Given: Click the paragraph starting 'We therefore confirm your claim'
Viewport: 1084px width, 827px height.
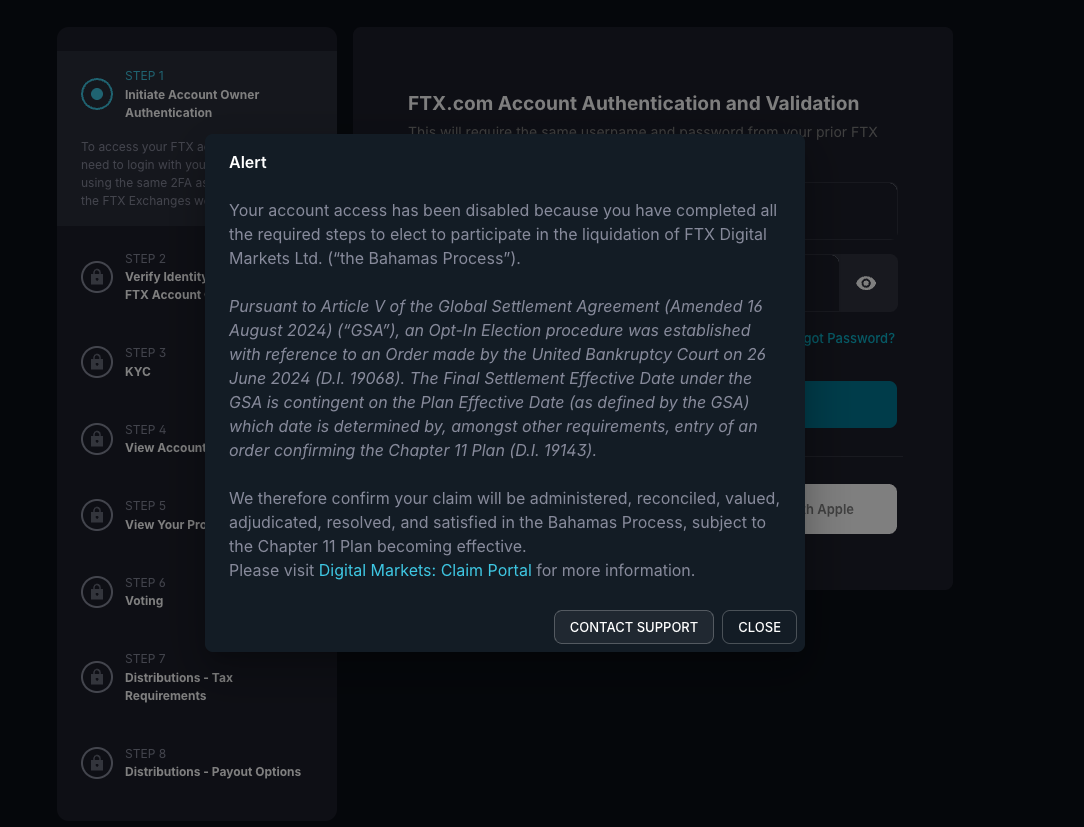Looking at the screenshot, I should [x=505, y=522].
